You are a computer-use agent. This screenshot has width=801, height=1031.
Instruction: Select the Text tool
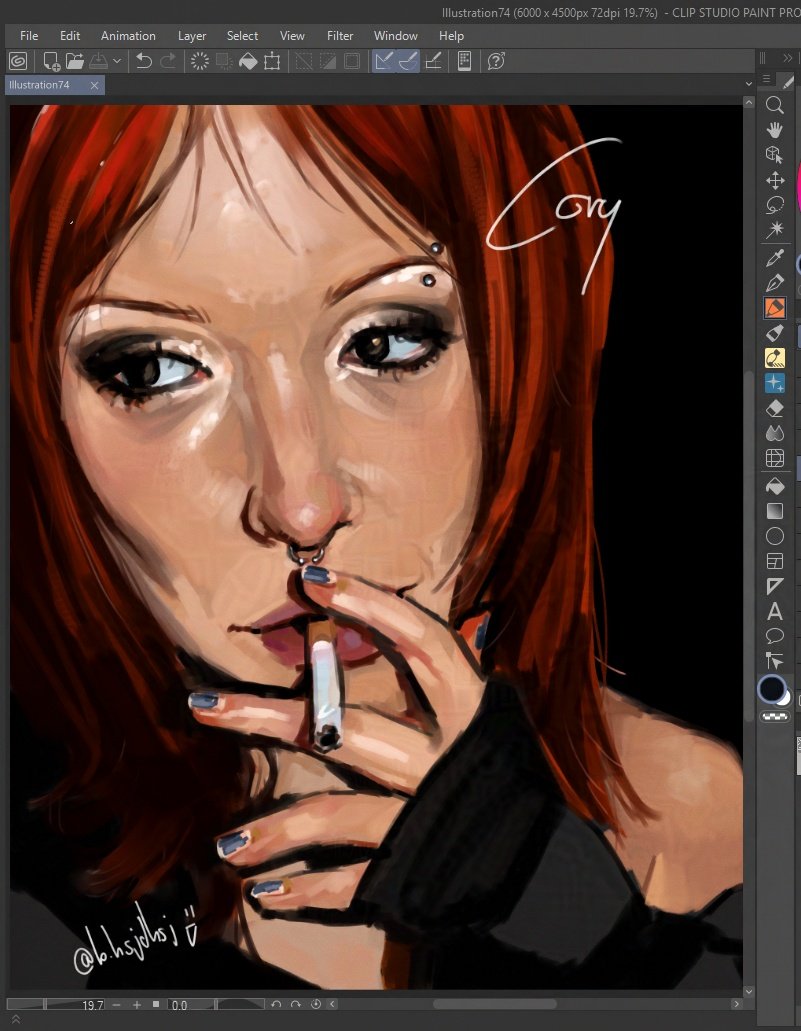(775, 611)
